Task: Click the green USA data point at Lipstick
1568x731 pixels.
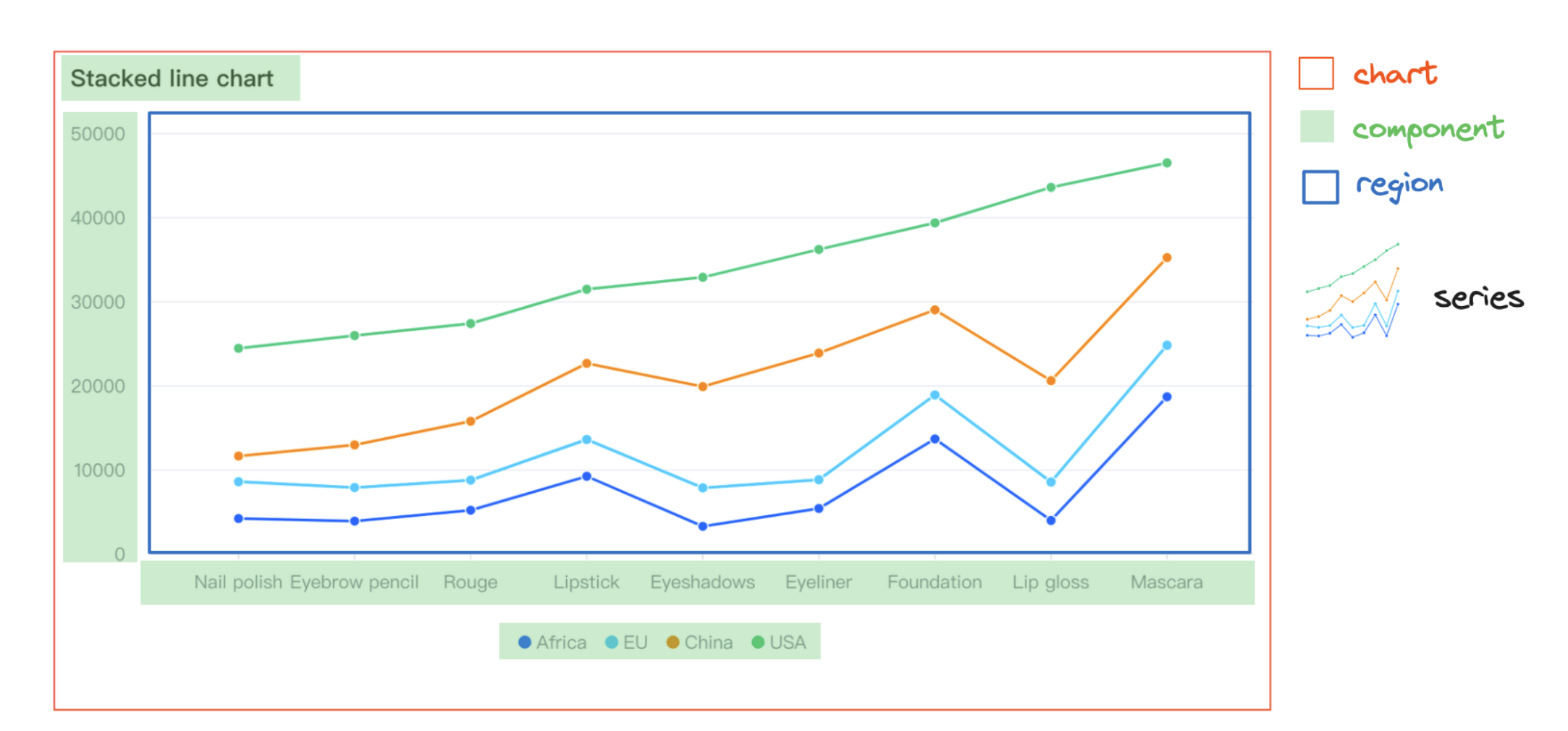Action: (586, 289)
